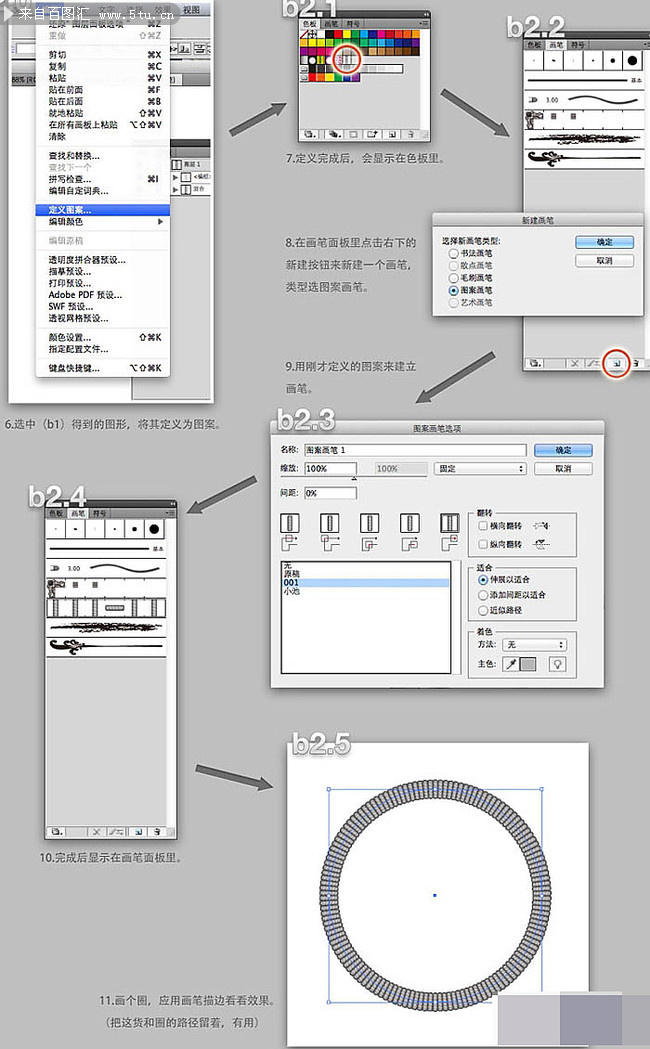Image resolution: width=650 pixels, height=1049 pixels.
Task: Choose the 近似路径 fit option
Action: pos(483,610)
